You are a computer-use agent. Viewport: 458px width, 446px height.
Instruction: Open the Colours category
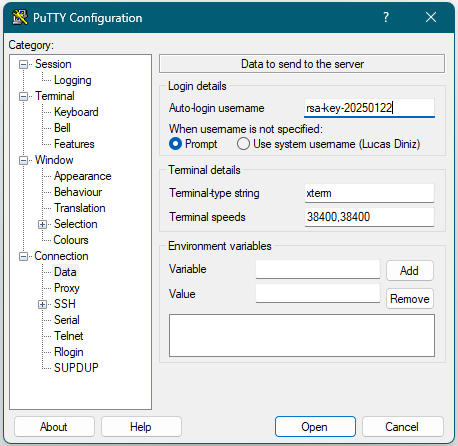(71, 240)
